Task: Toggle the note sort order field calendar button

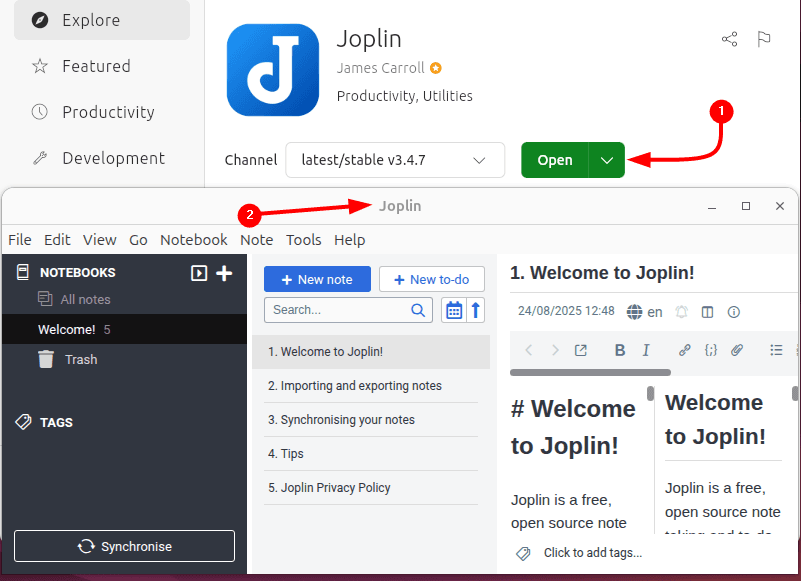Action: pos(454,310)
